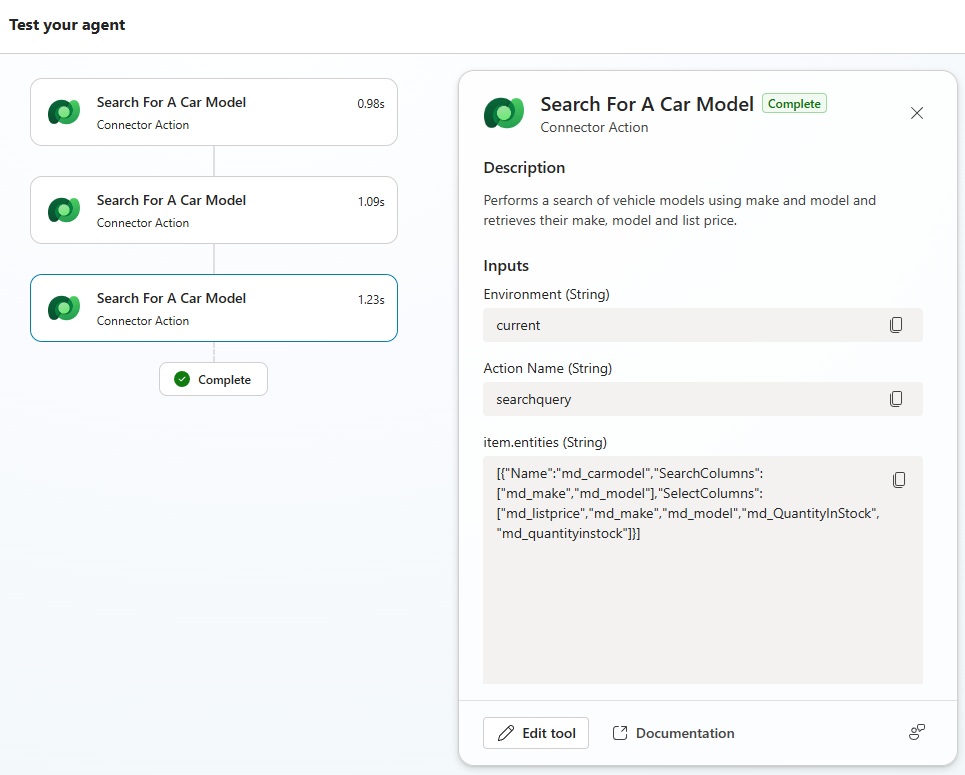Copy the Environment input value
965x775 pixels.
896,324
